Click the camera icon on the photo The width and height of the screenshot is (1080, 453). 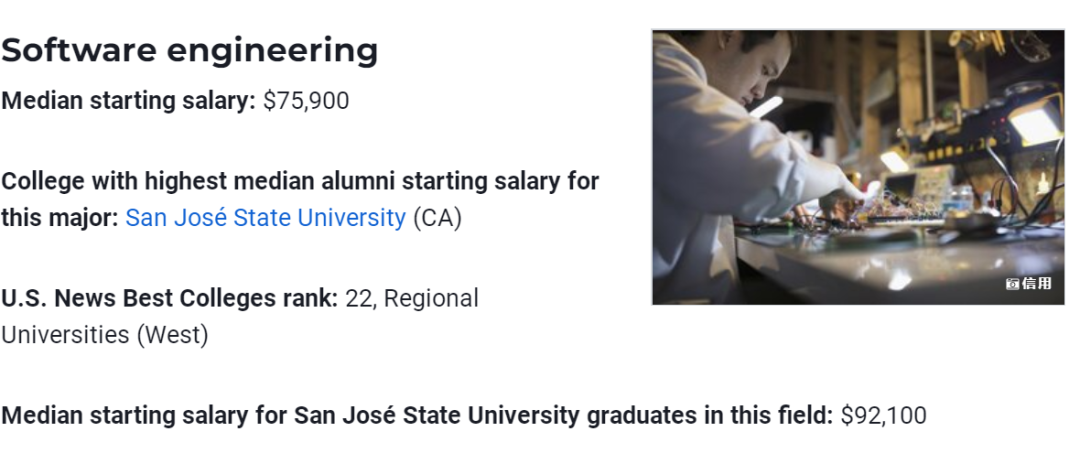point(1012,284)
